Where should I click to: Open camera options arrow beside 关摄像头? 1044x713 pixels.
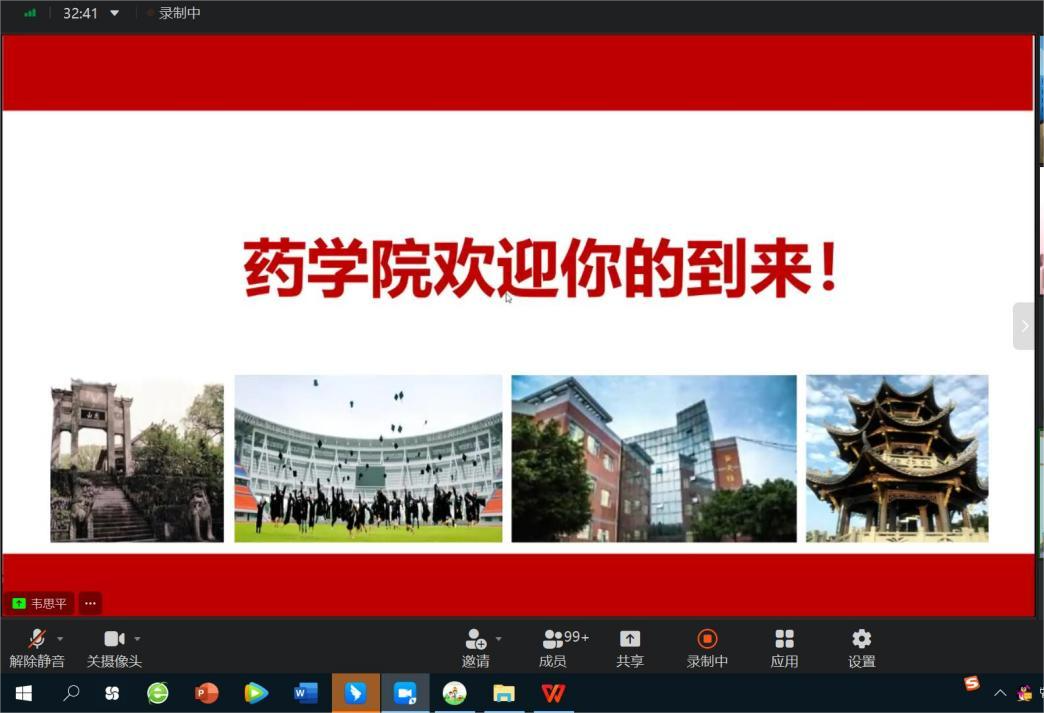(137, 639)
